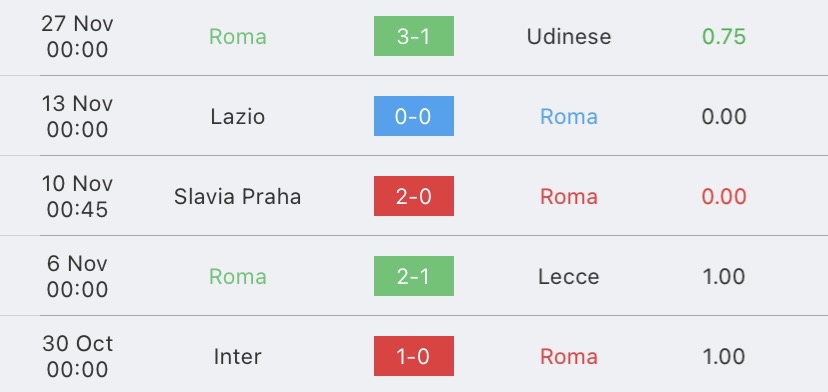The image size is (828, 392).
Task: Open the green 2-1 score badge
Action: (413, 276)
